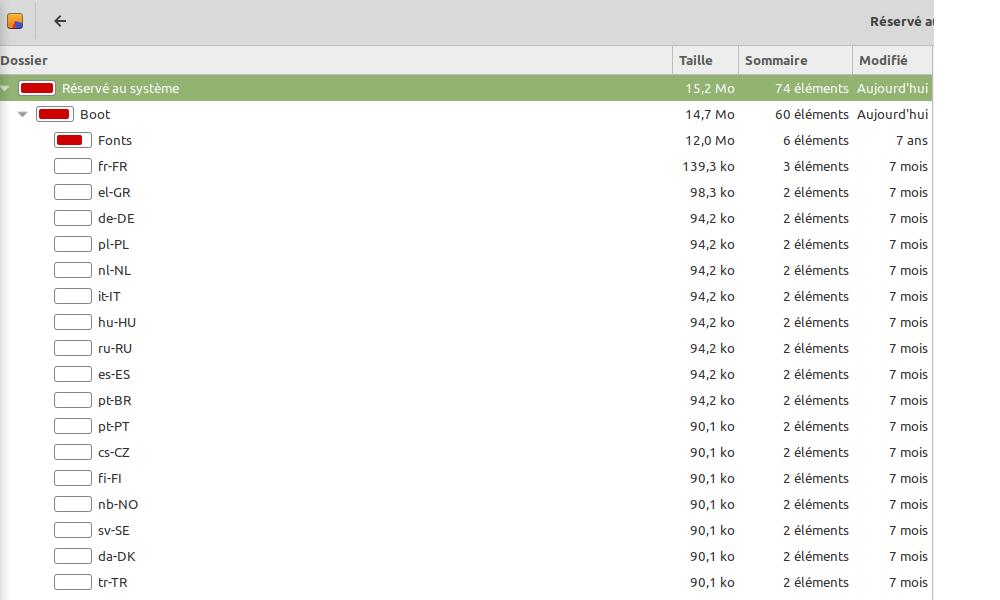The height and width of the screenshot is (600, 1000).
Task: Select the es-ES folder
Action: coord(466,375)
